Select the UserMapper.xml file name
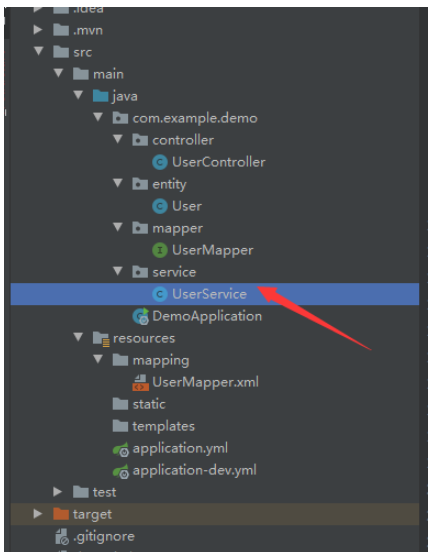 [206, 382]
